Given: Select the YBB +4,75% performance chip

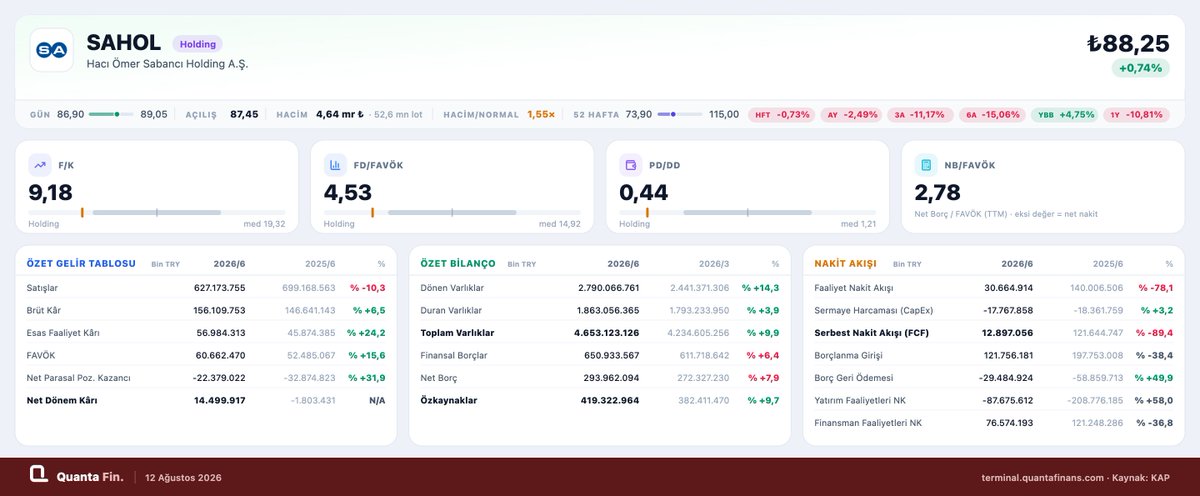Looking at the screenshot, I should pyautogui.click(x=1065, y=114).
